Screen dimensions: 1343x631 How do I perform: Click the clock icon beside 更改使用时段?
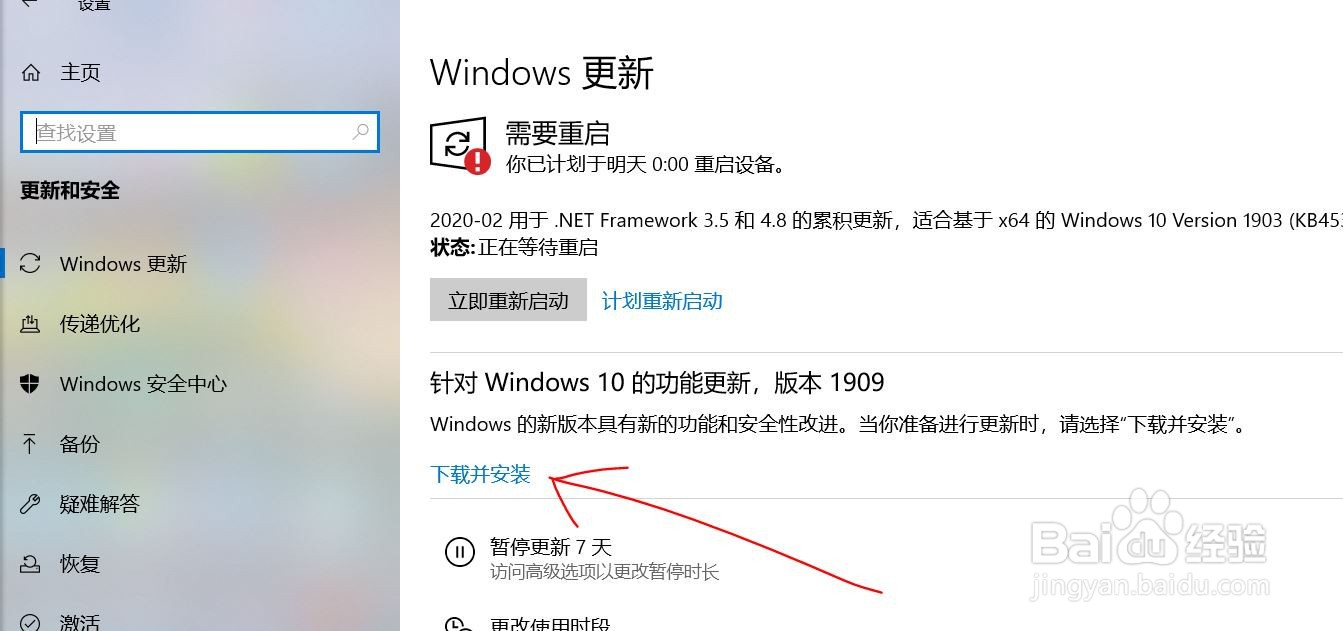coord(458,624)
